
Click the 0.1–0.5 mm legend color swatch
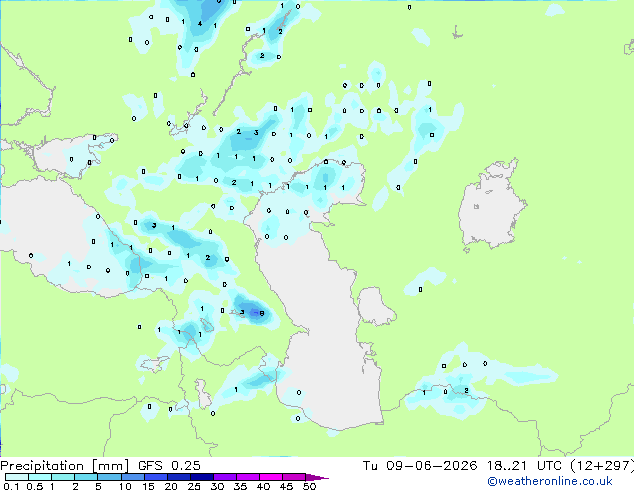click(x=17, y=477)
